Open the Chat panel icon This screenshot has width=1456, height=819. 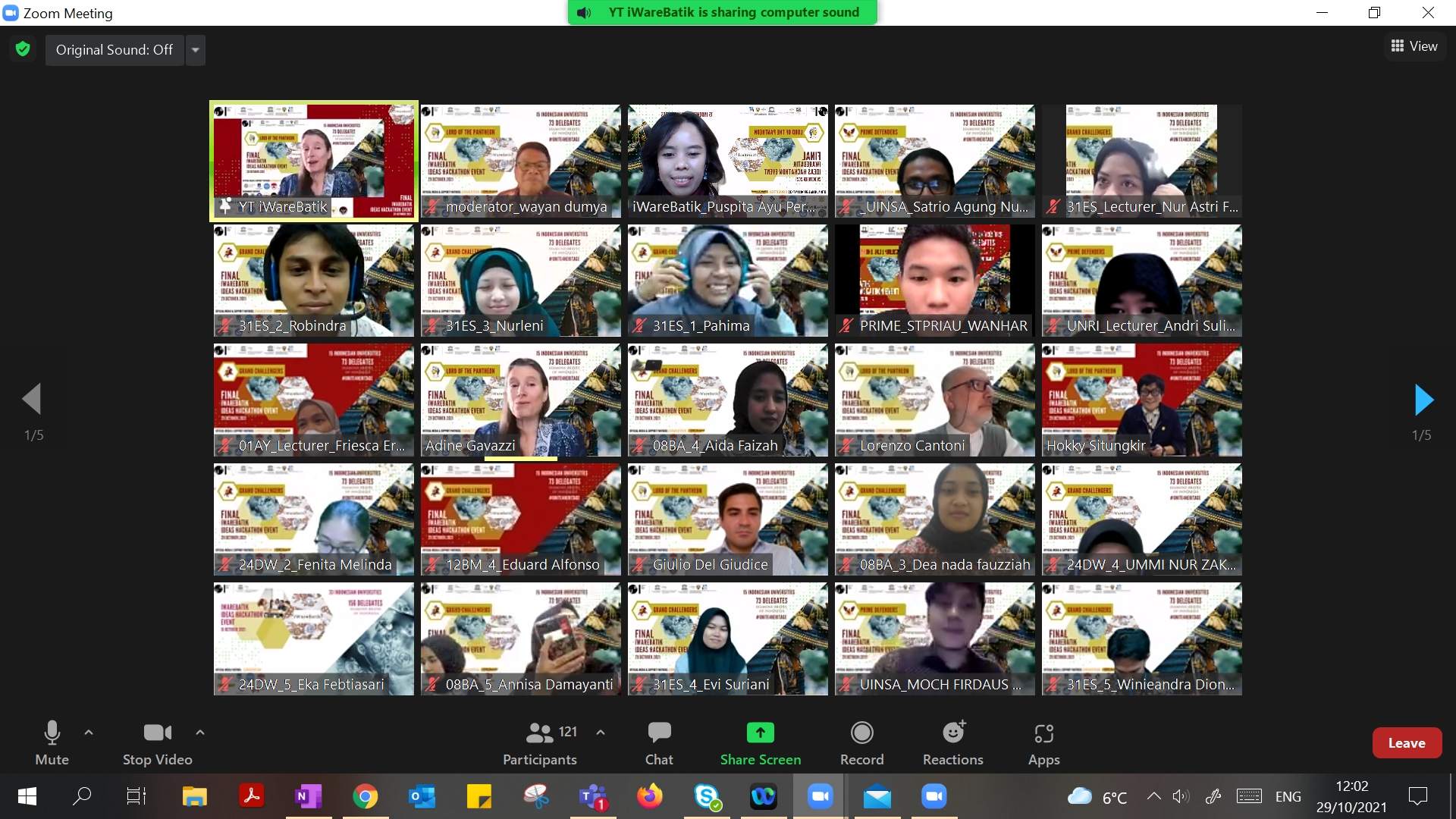[658, 733]
